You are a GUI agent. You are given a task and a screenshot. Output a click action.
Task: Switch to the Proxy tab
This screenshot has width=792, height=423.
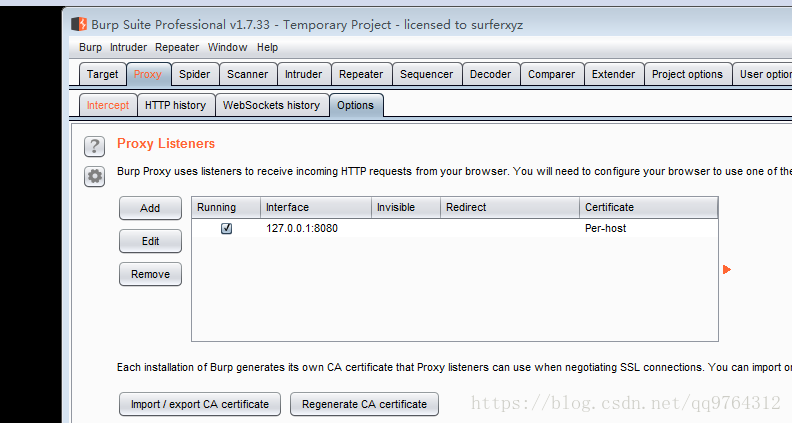[x=147, y=74]
